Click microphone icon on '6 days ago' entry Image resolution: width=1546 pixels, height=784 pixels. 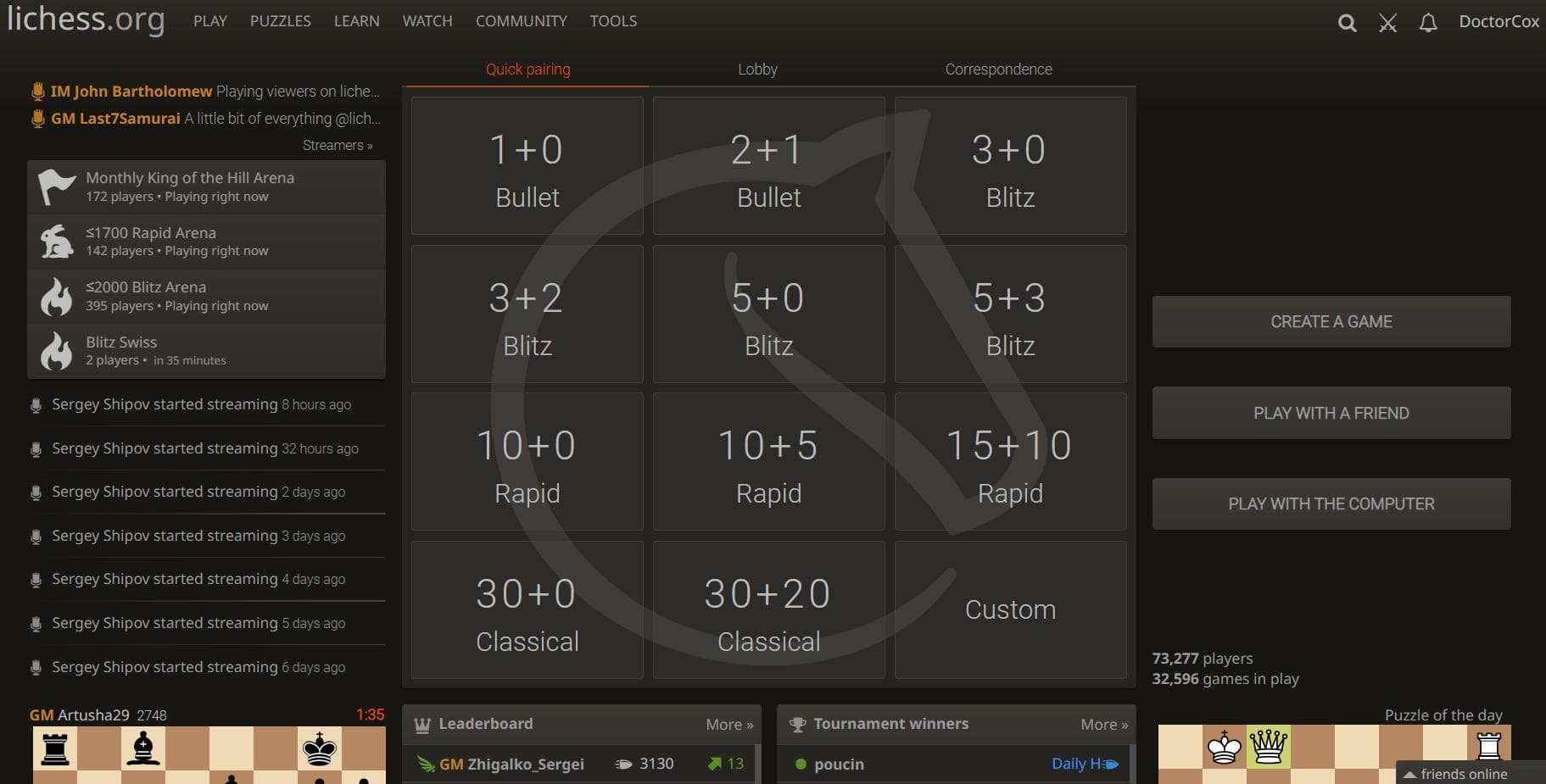coord(36,668)
